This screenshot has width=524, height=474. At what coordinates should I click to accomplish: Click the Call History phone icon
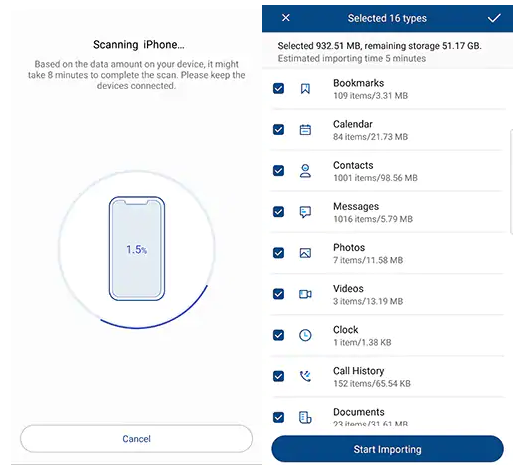(x=305, y=376)
